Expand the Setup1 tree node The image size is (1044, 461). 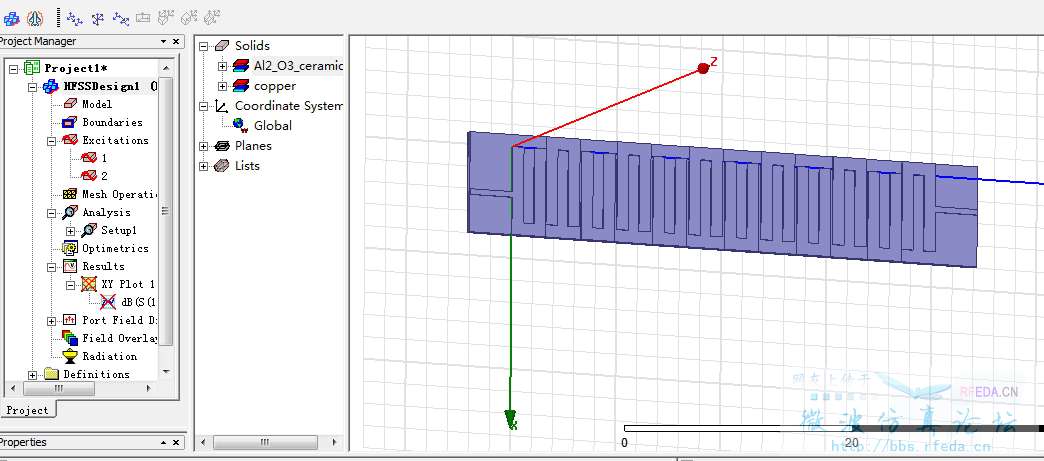click(x=71, y=230)
